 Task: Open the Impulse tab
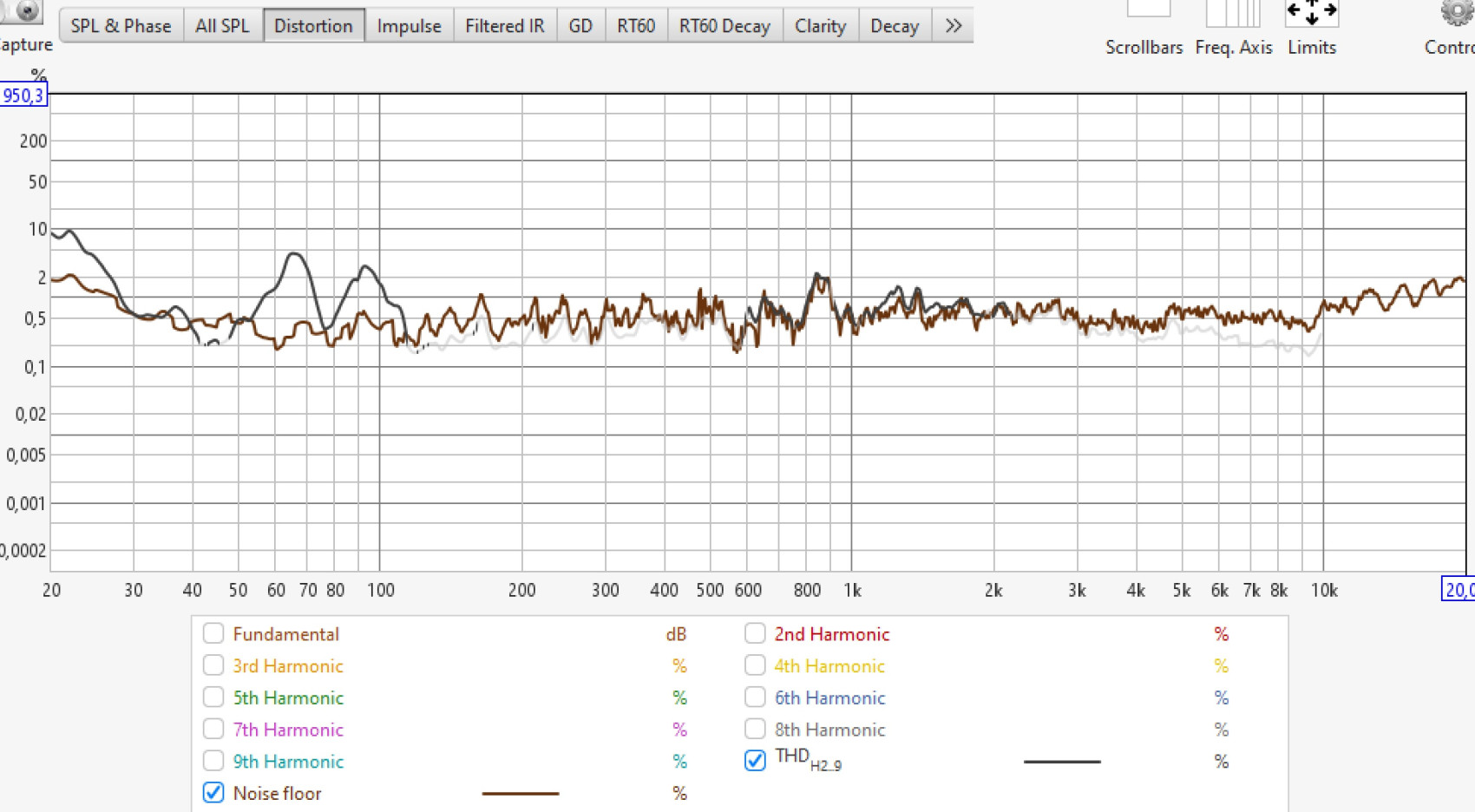point(409,26)
